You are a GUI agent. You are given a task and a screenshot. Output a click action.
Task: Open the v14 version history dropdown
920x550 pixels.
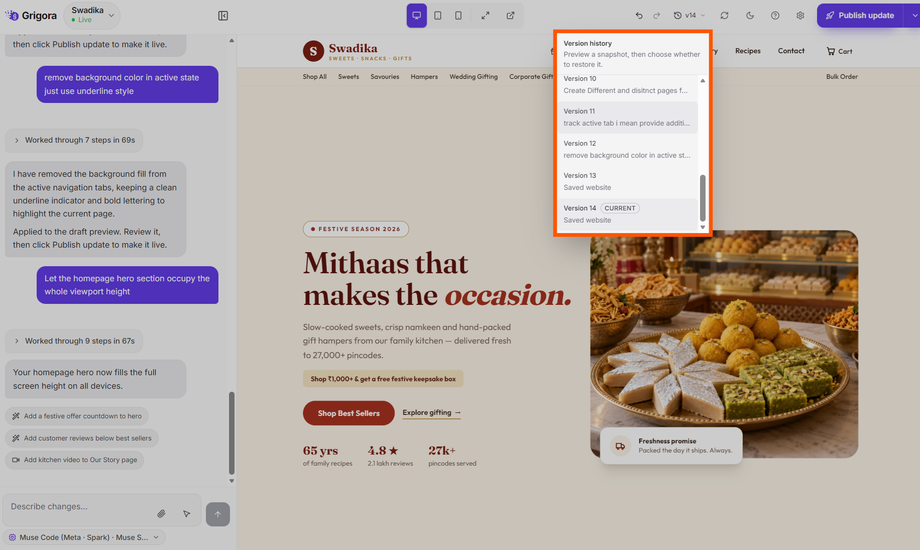(x=689, y=16)
